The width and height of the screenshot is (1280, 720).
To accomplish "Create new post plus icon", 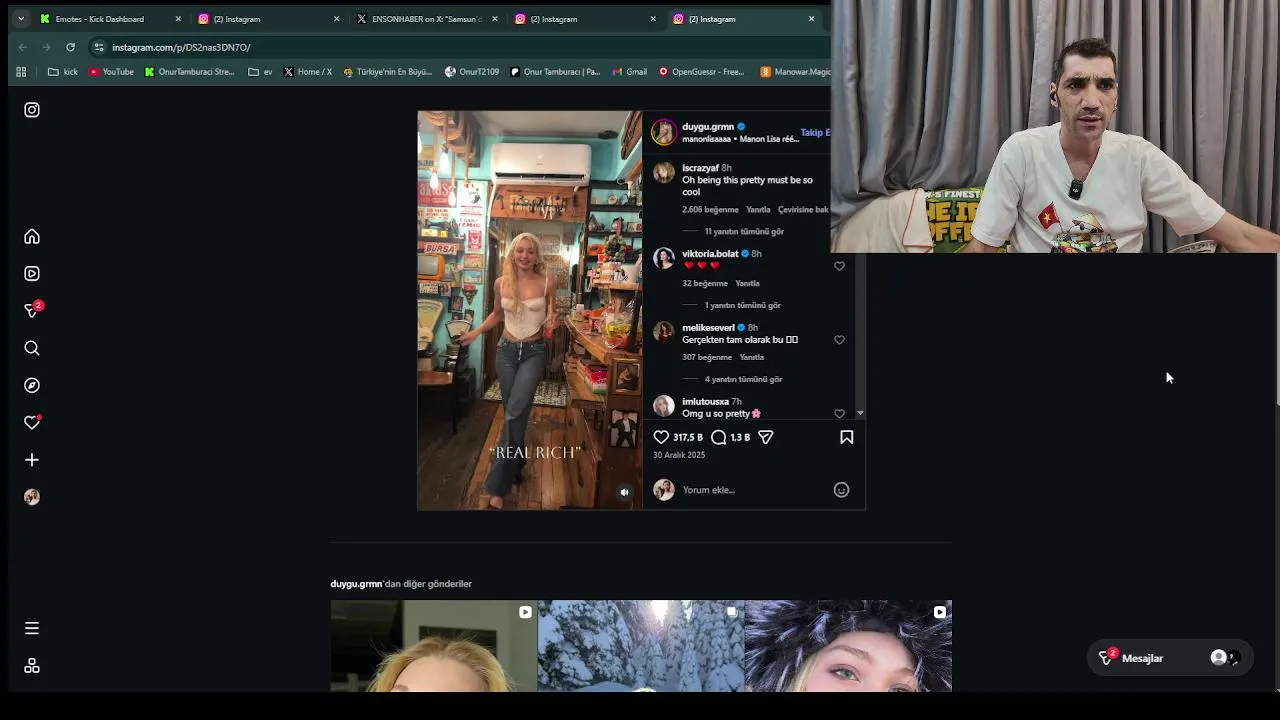I will (x=32, y=460).
